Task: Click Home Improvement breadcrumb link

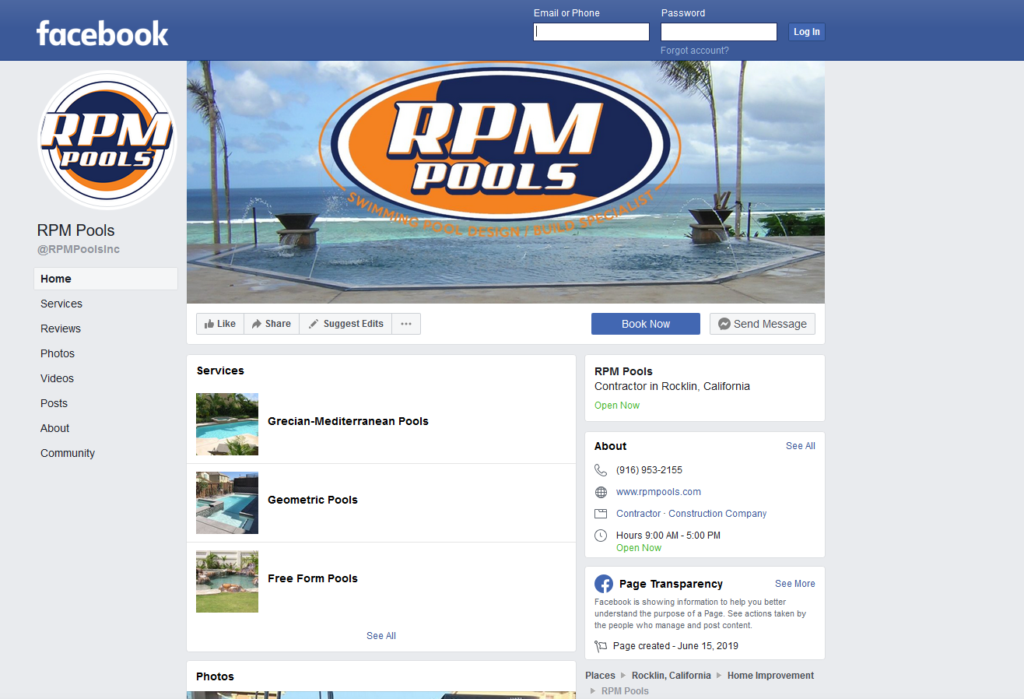Action: pyautogui.click(x=771, y=675)
